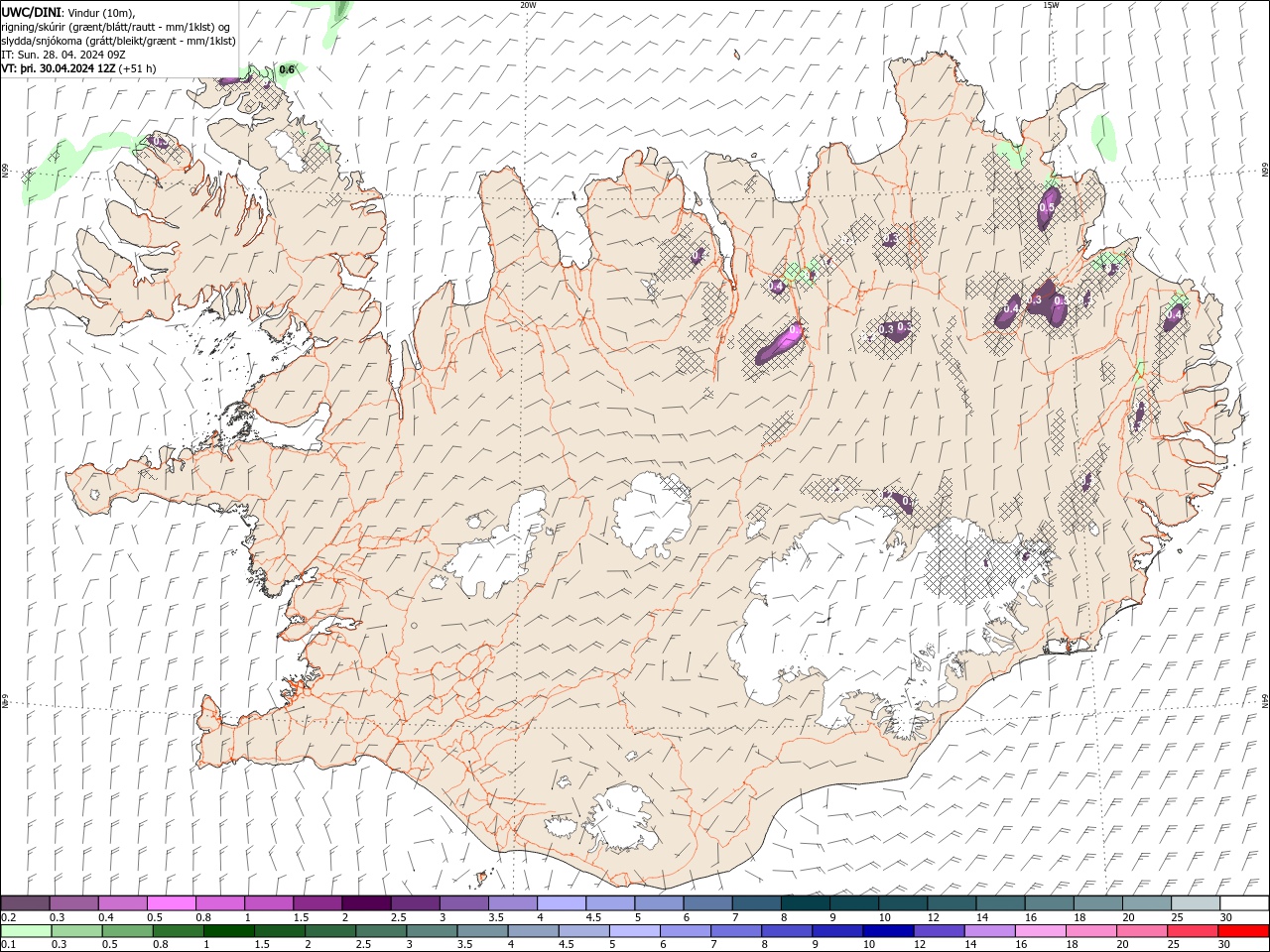Image resolution: width=1270 pixels, height=952 pixels.
Task: Click the '20W' longitude label
Action: point(528,5)
